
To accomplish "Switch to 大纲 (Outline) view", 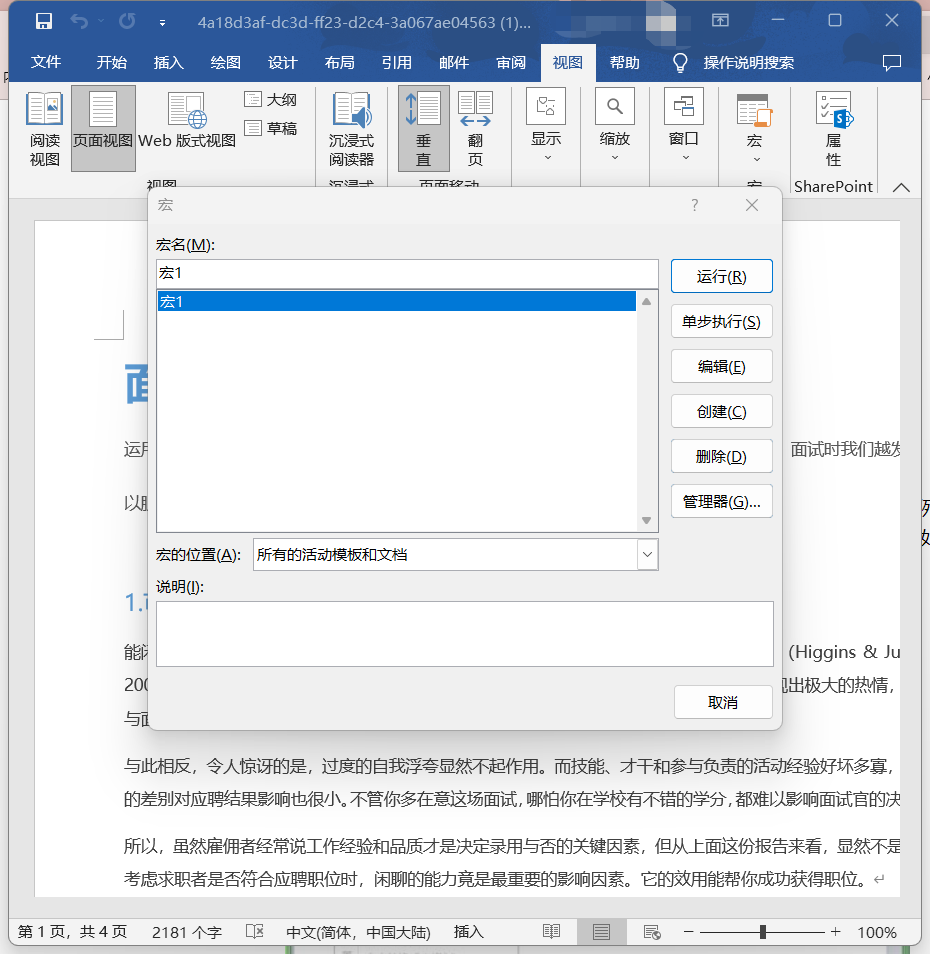I will click(x=268, y=100).
